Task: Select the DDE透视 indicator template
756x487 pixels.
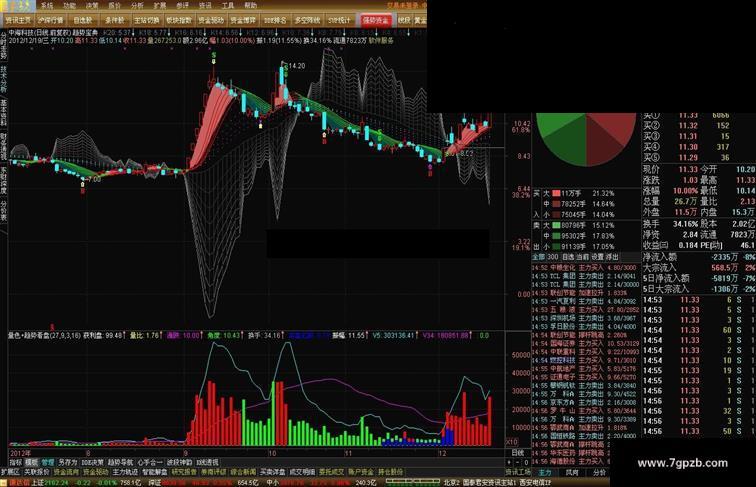Action: click(x=207, y=462)
